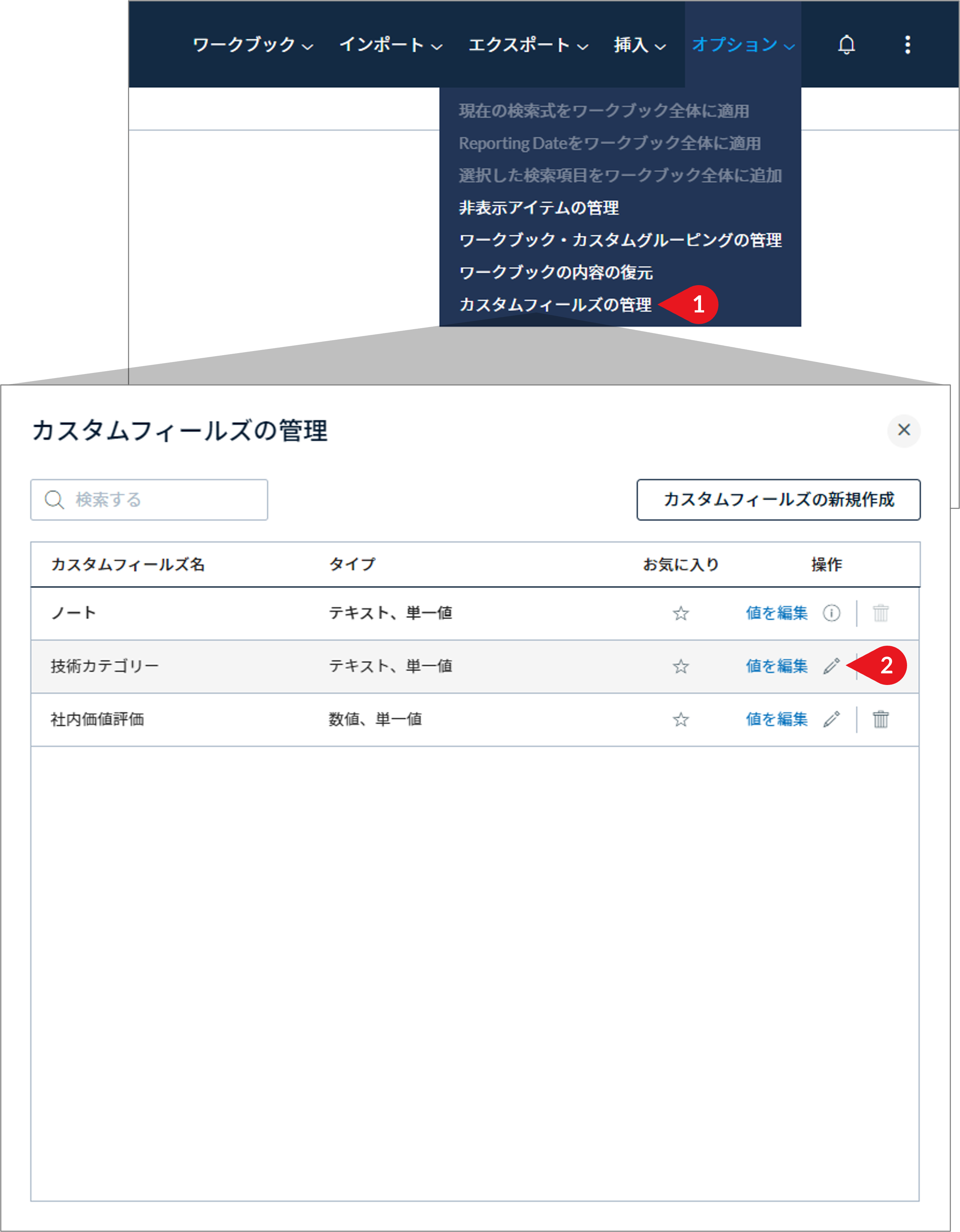Expand the ワークブック dropdown menu
Viewport: 960px width, 1232px height.
tap(253, 45)
